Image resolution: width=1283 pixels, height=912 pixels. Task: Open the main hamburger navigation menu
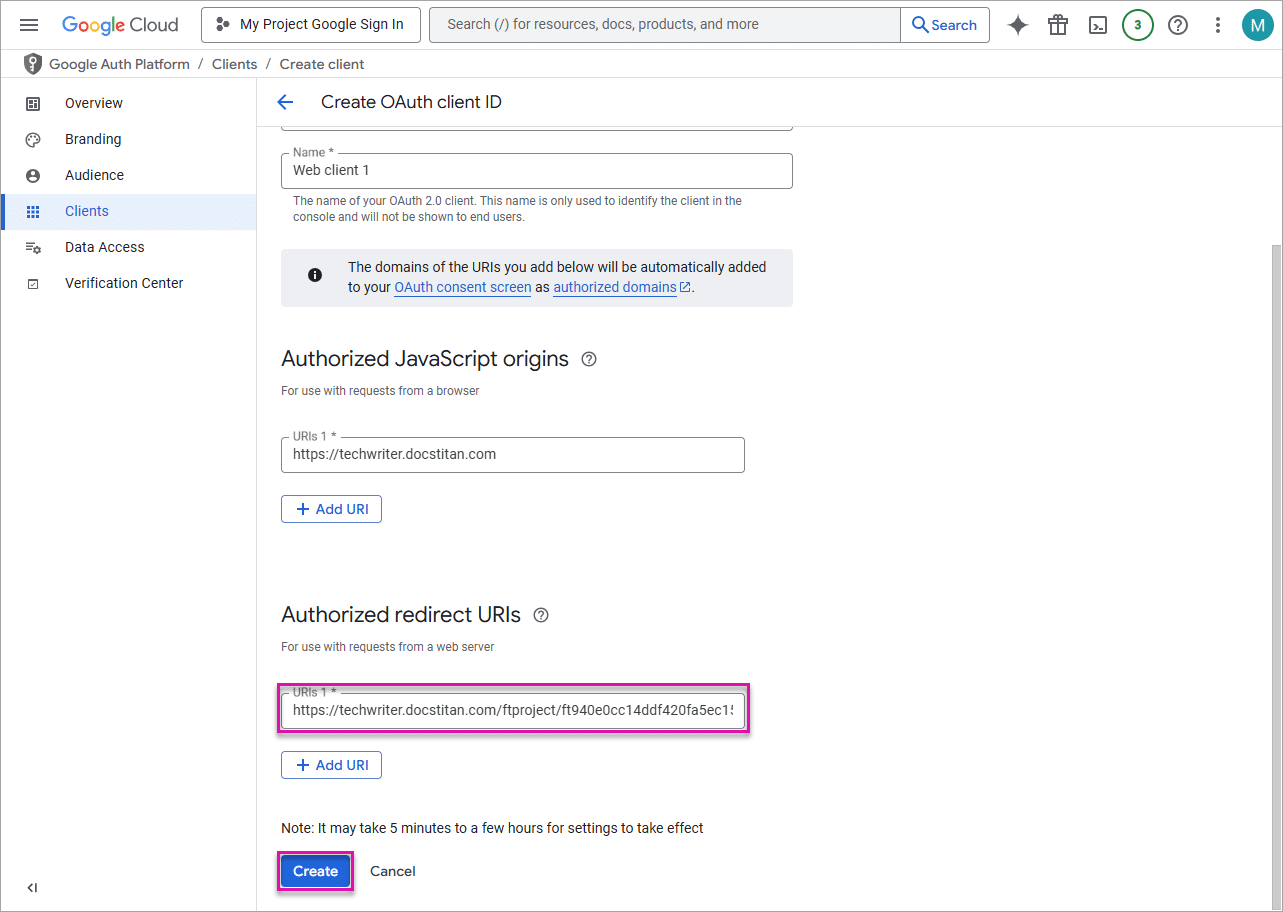[29, 25]
